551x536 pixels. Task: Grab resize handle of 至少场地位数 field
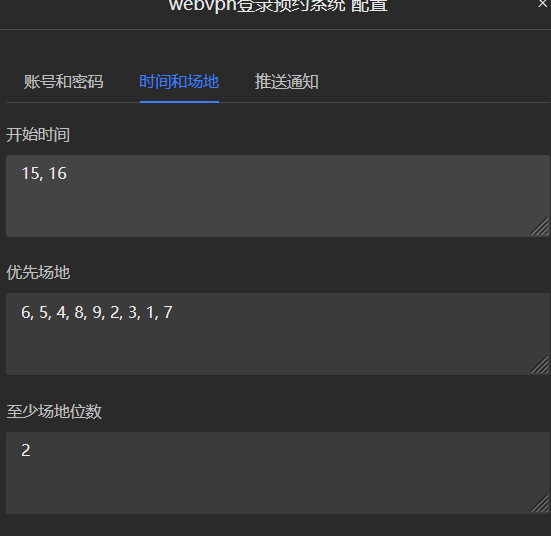[540, 504]
